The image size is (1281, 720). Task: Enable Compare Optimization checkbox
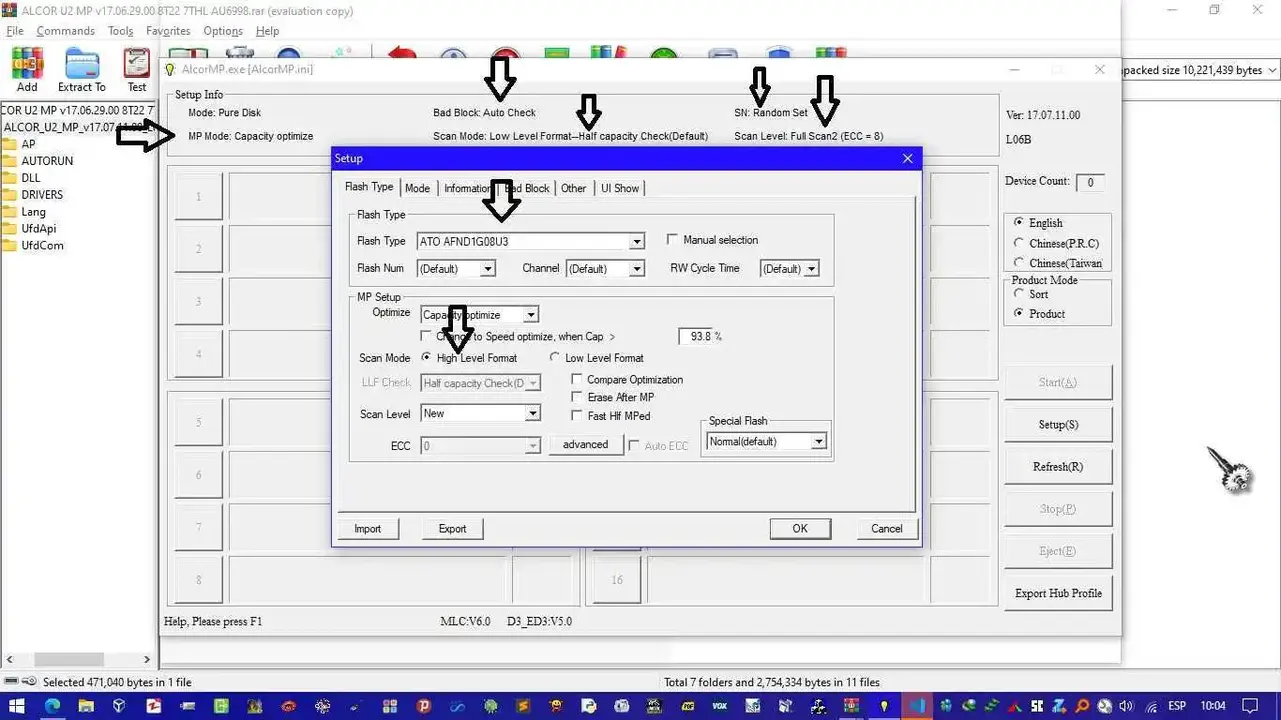pyautogui.click(x=577, y=380)
